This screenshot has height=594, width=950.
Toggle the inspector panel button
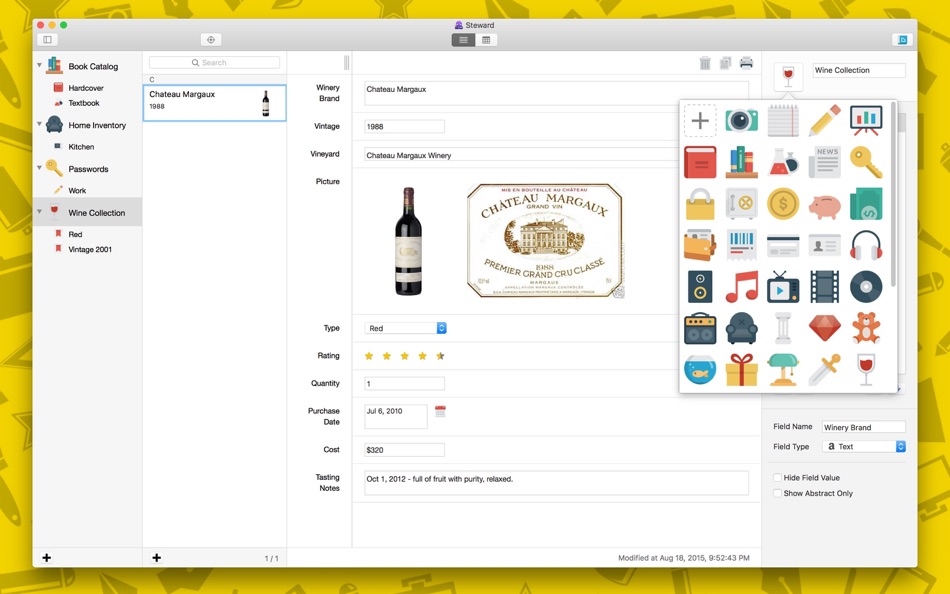903,40
